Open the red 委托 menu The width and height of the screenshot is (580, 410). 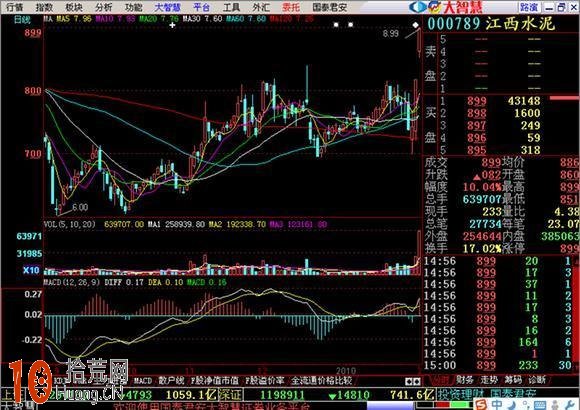[291, 7]
